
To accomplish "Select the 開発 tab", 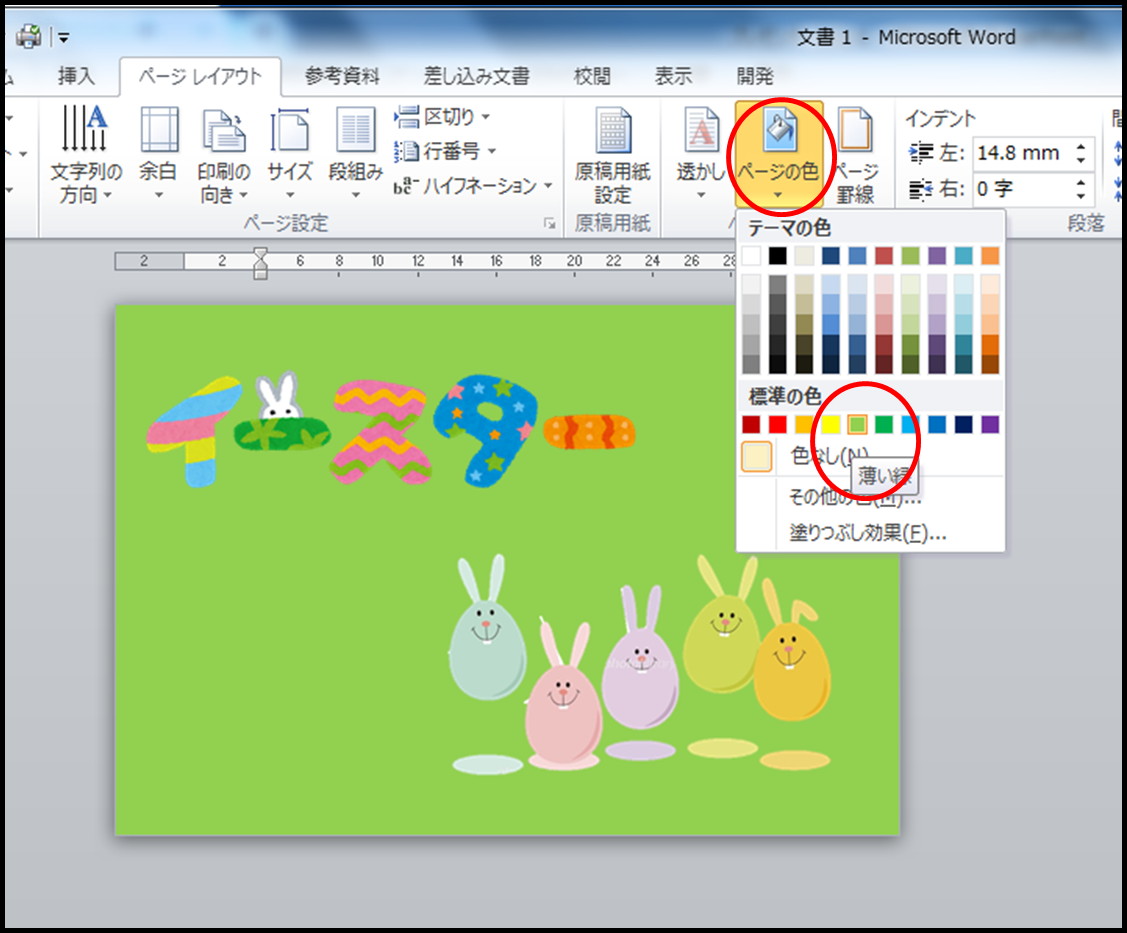I will click(x=755, y=76).
